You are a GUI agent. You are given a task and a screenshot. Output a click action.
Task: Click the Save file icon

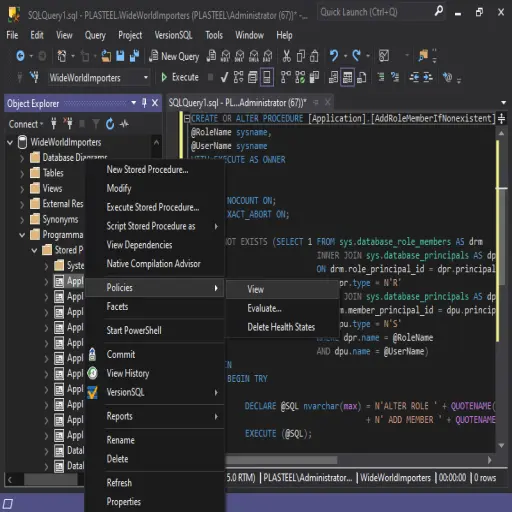click(x=120, y=56)
